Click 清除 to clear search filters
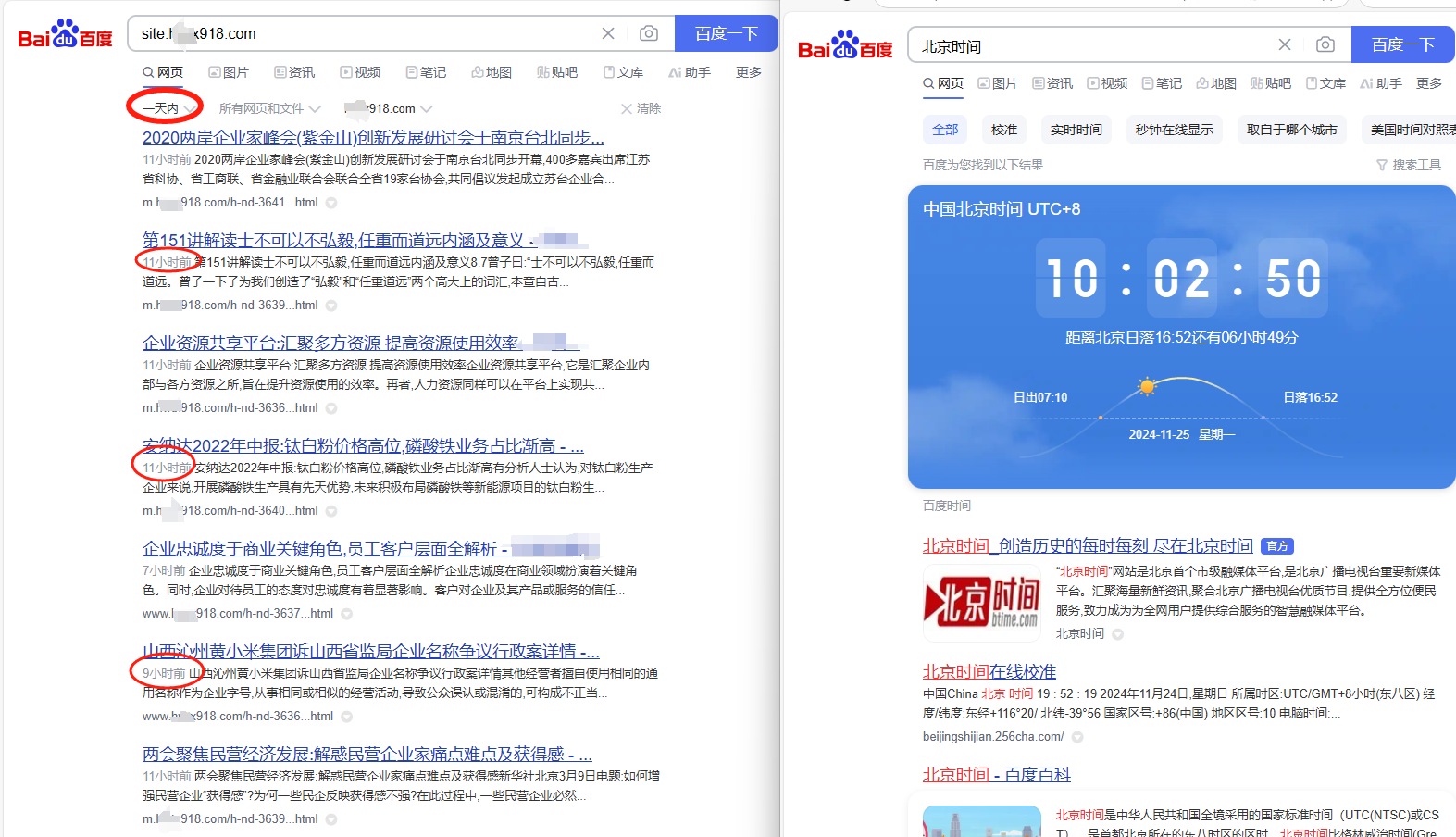Screen dimensions: 1456x837 [x=641, y=108]
